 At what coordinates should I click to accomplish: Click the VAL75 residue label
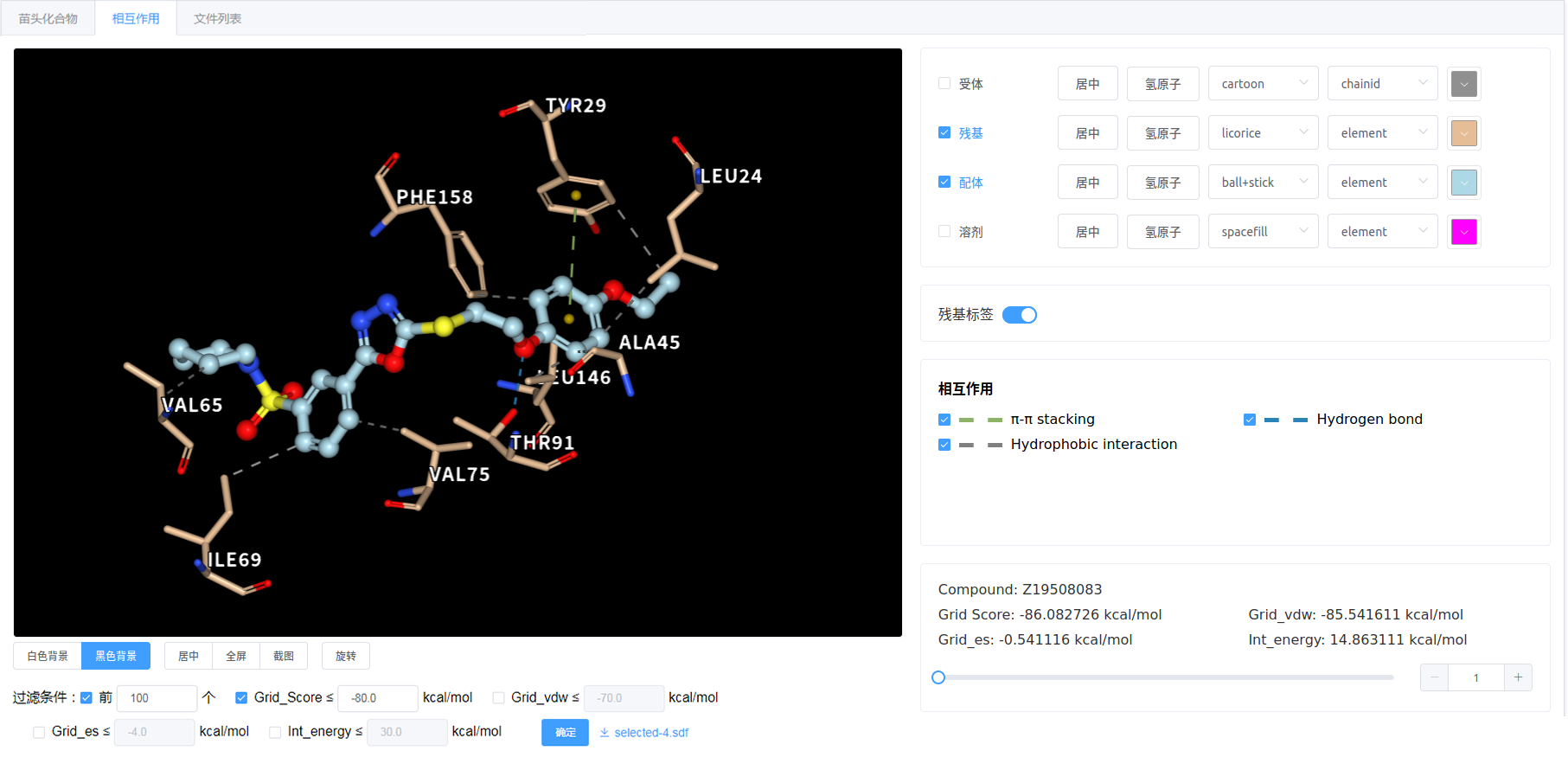[460, 474]
